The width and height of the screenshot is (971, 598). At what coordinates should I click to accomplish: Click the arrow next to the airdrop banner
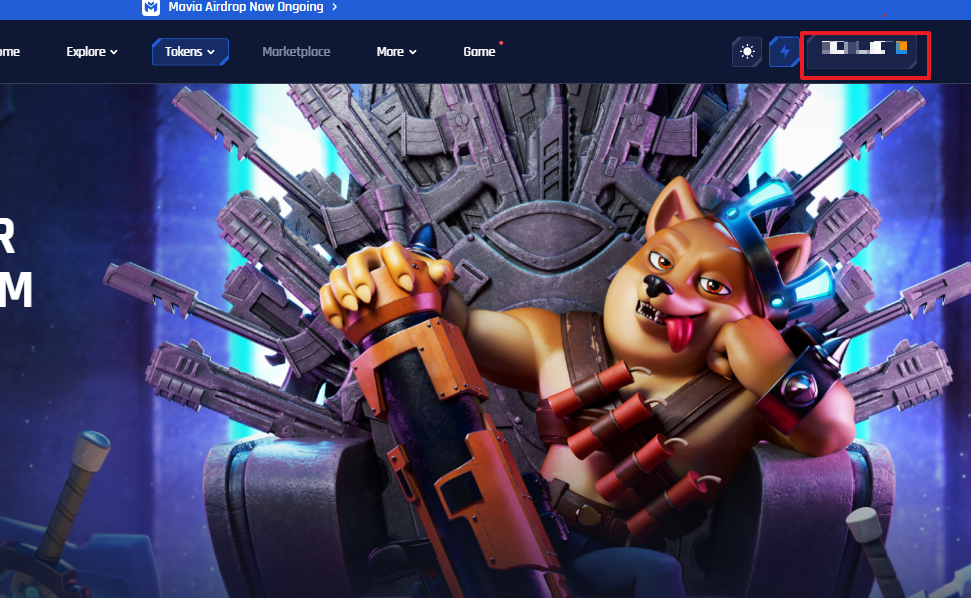pyautogui.click(x=335, y=7)
